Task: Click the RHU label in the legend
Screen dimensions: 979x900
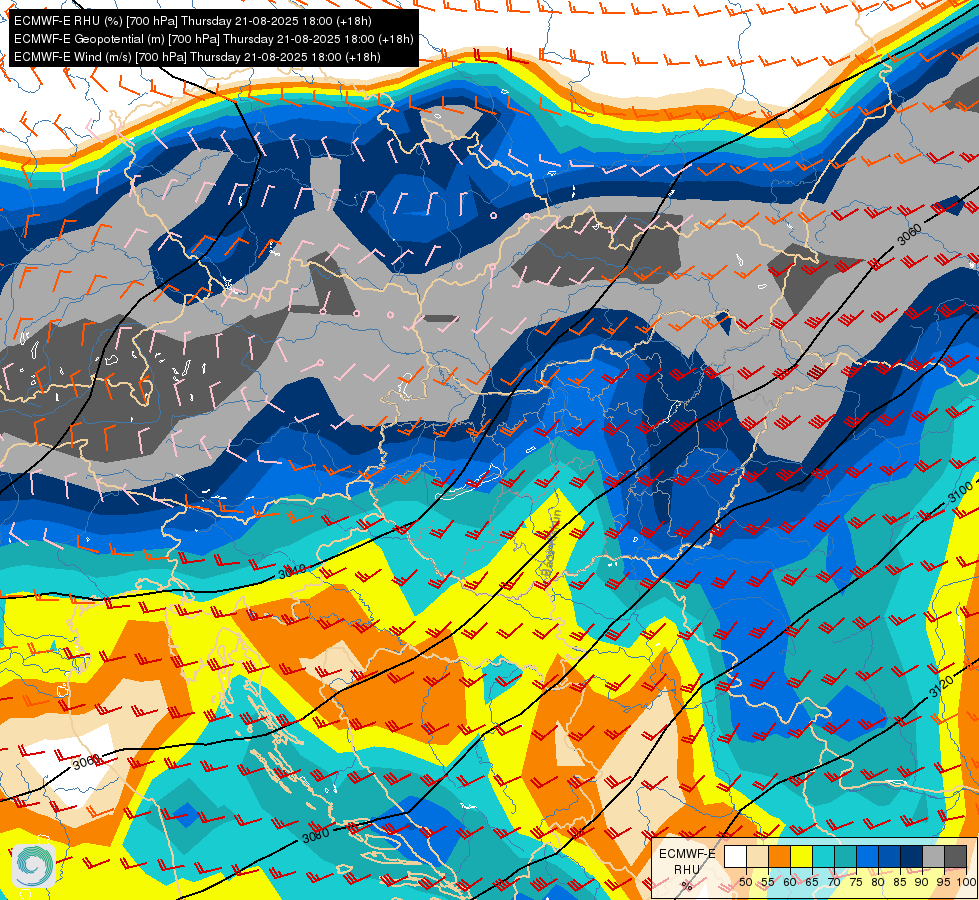Action: (687, 870)
